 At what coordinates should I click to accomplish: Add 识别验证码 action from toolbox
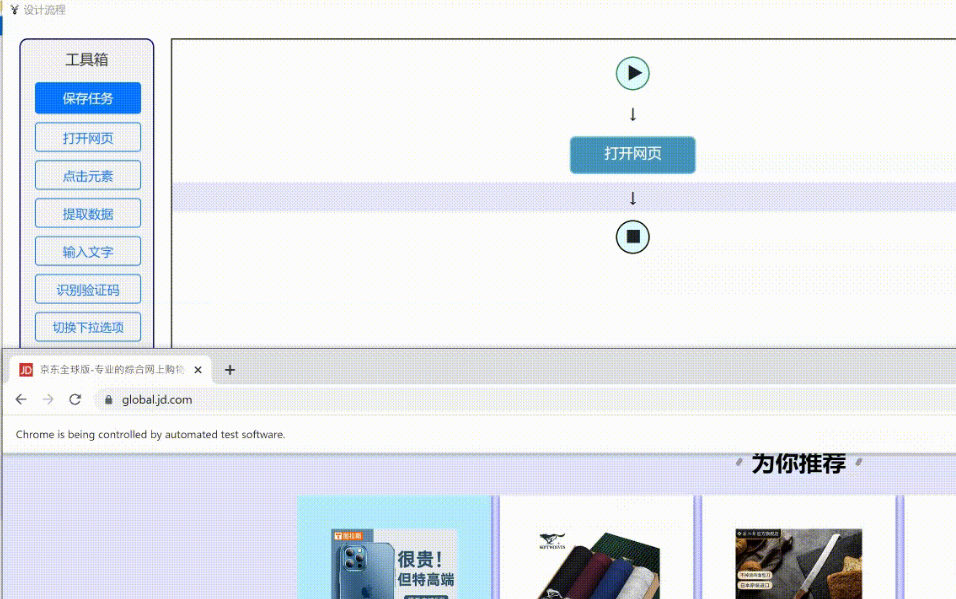point(88,289)
